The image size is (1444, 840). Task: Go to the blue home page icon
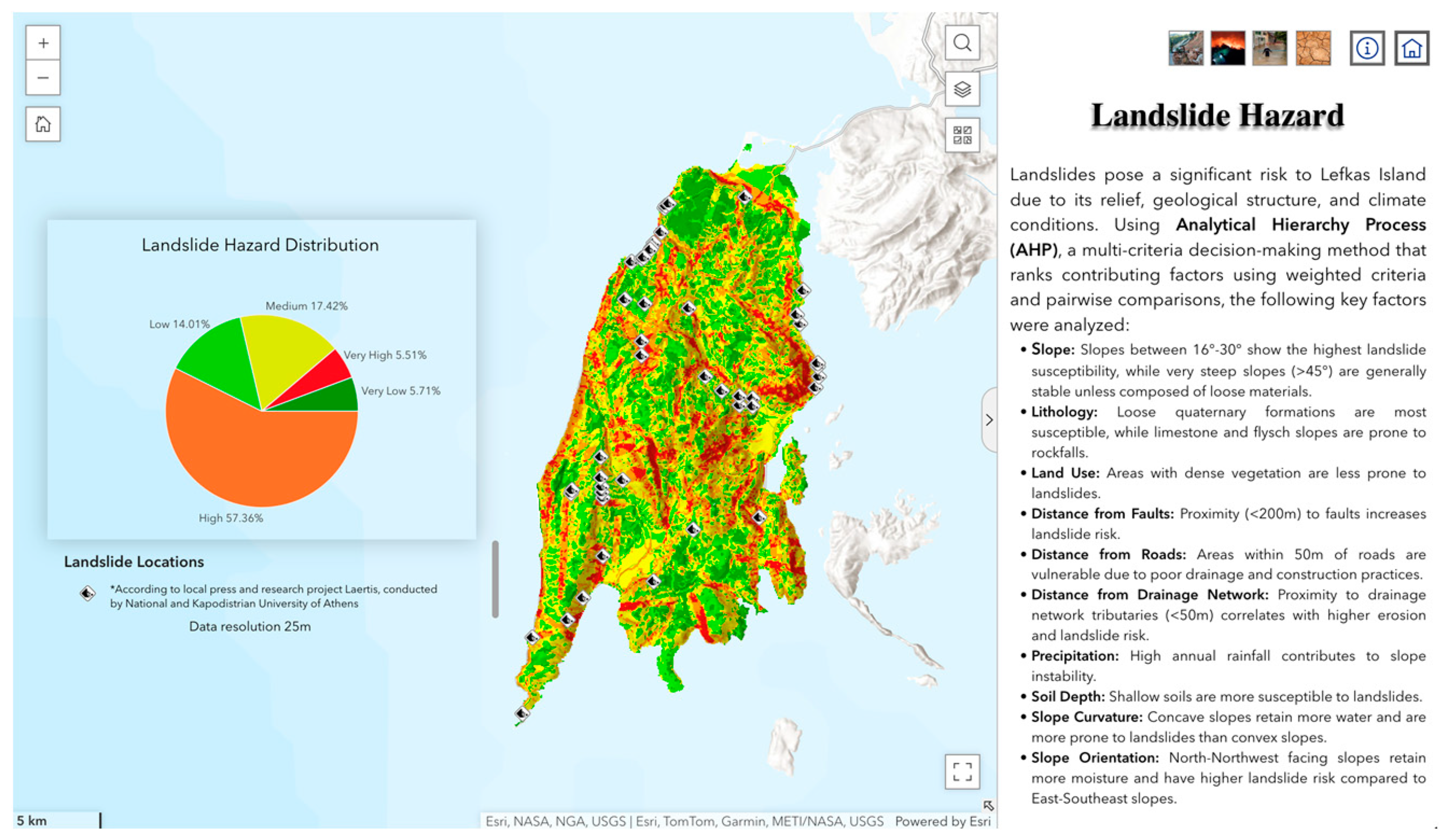pos(1411,48)
